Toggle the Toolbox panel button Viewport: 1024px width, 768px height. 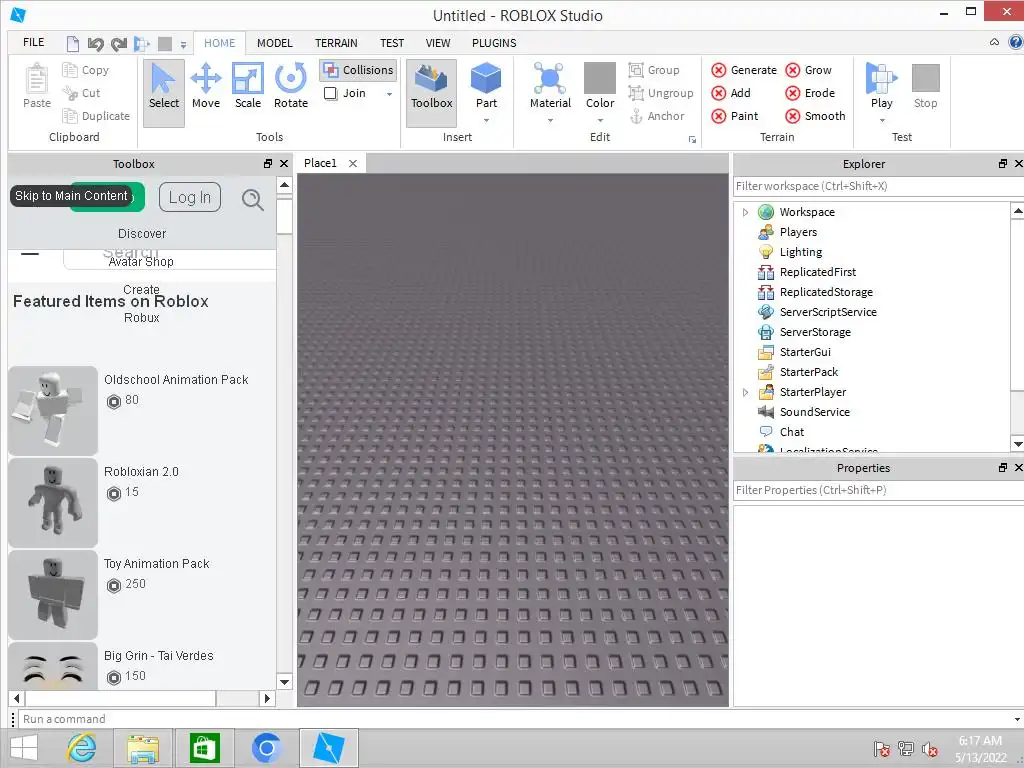pos(432,91)
